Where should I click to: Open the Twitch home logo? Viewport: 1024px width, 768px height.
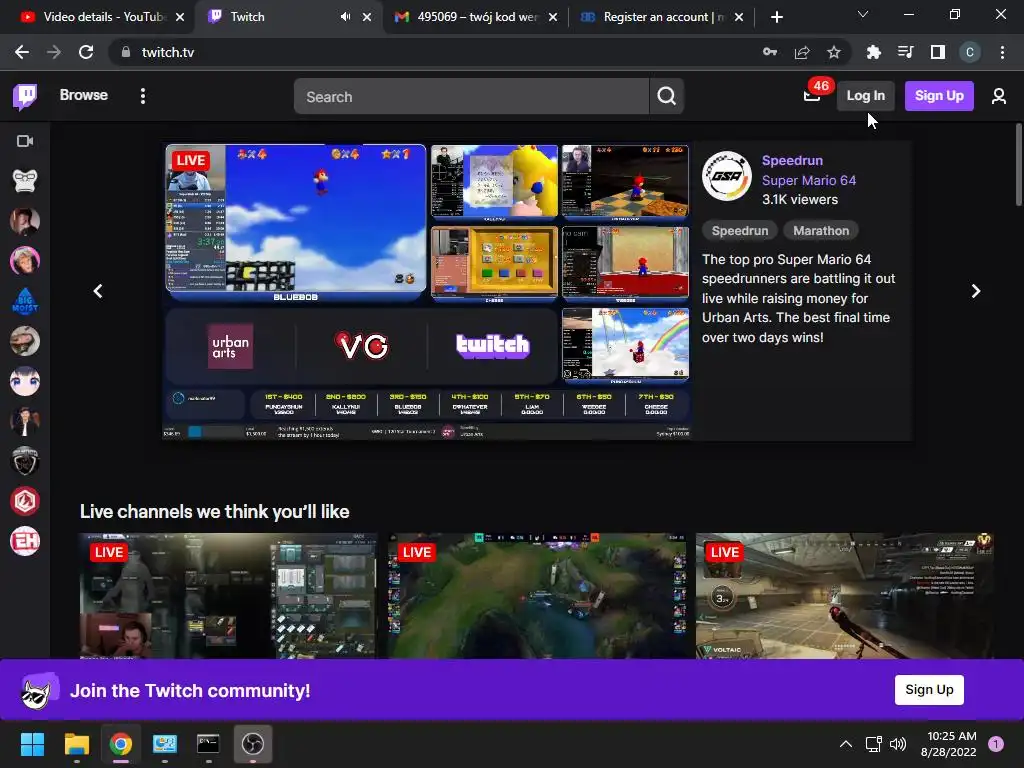pos(25,96)
